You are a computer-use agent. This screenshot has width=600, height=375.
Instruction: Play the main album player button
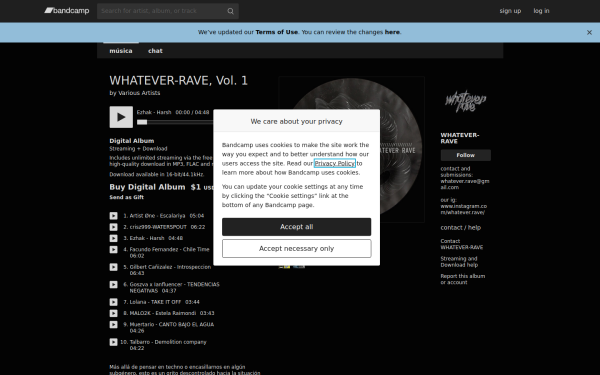pyautogui.click(x=121, y=117)
